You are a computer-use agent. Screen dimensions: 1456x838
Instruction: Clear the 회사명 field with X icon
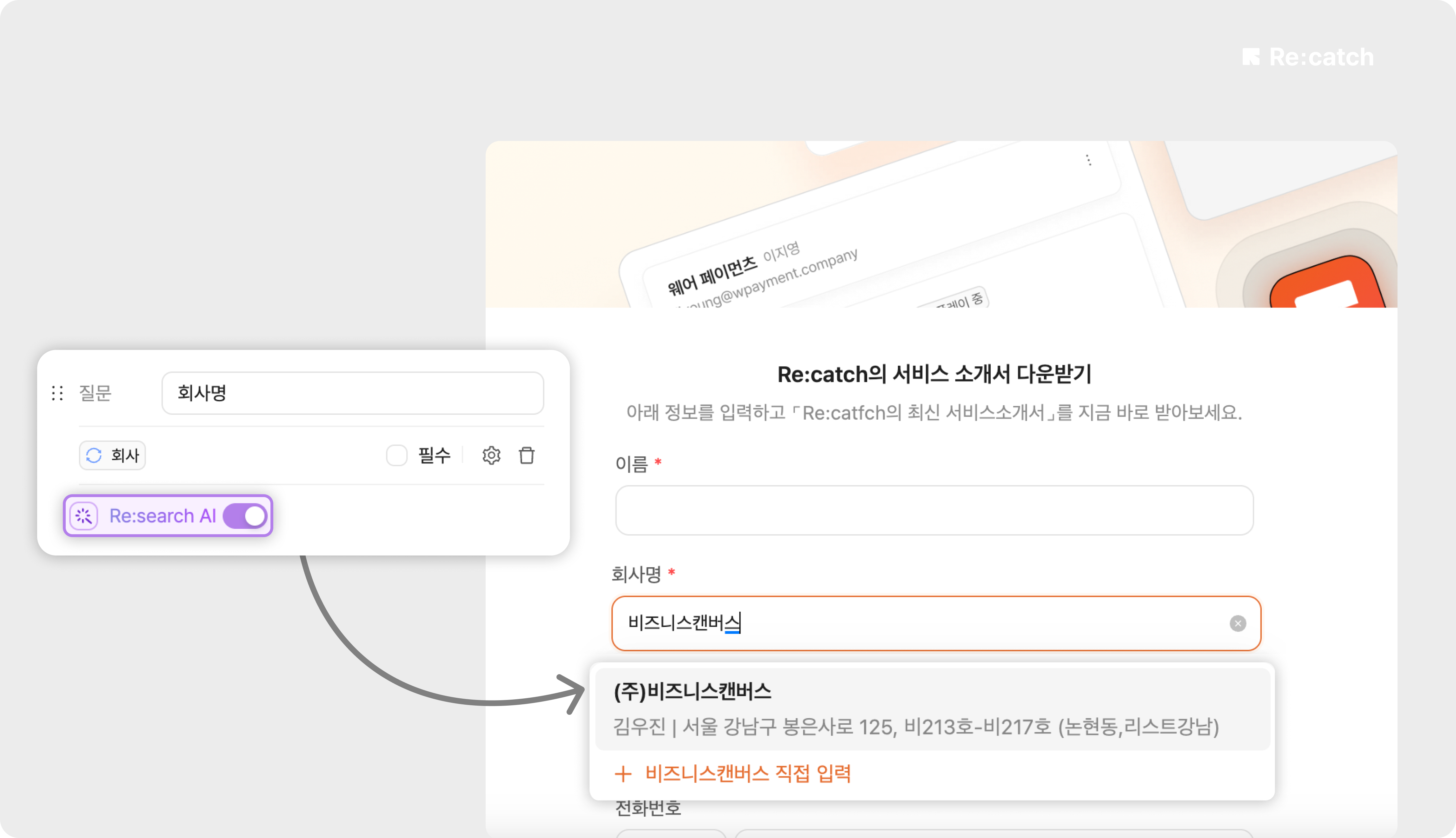(x=1237, y=623)
